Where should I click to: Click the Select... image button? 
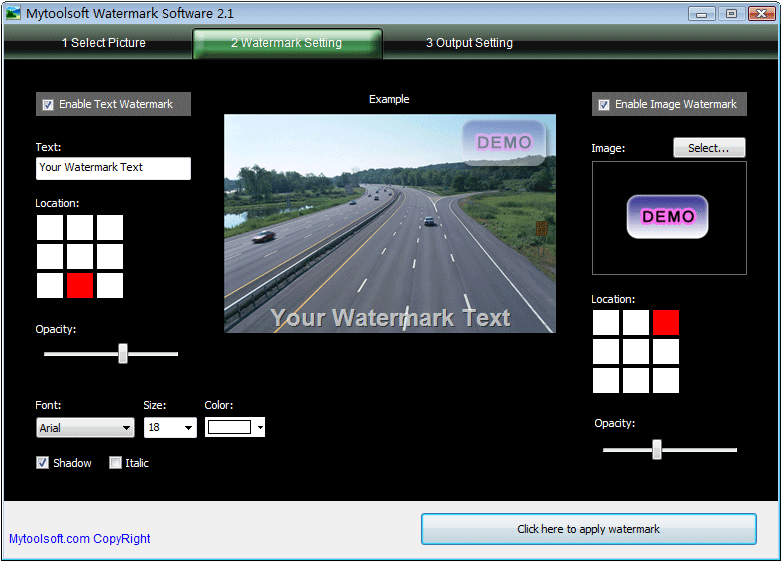(709, 148)
